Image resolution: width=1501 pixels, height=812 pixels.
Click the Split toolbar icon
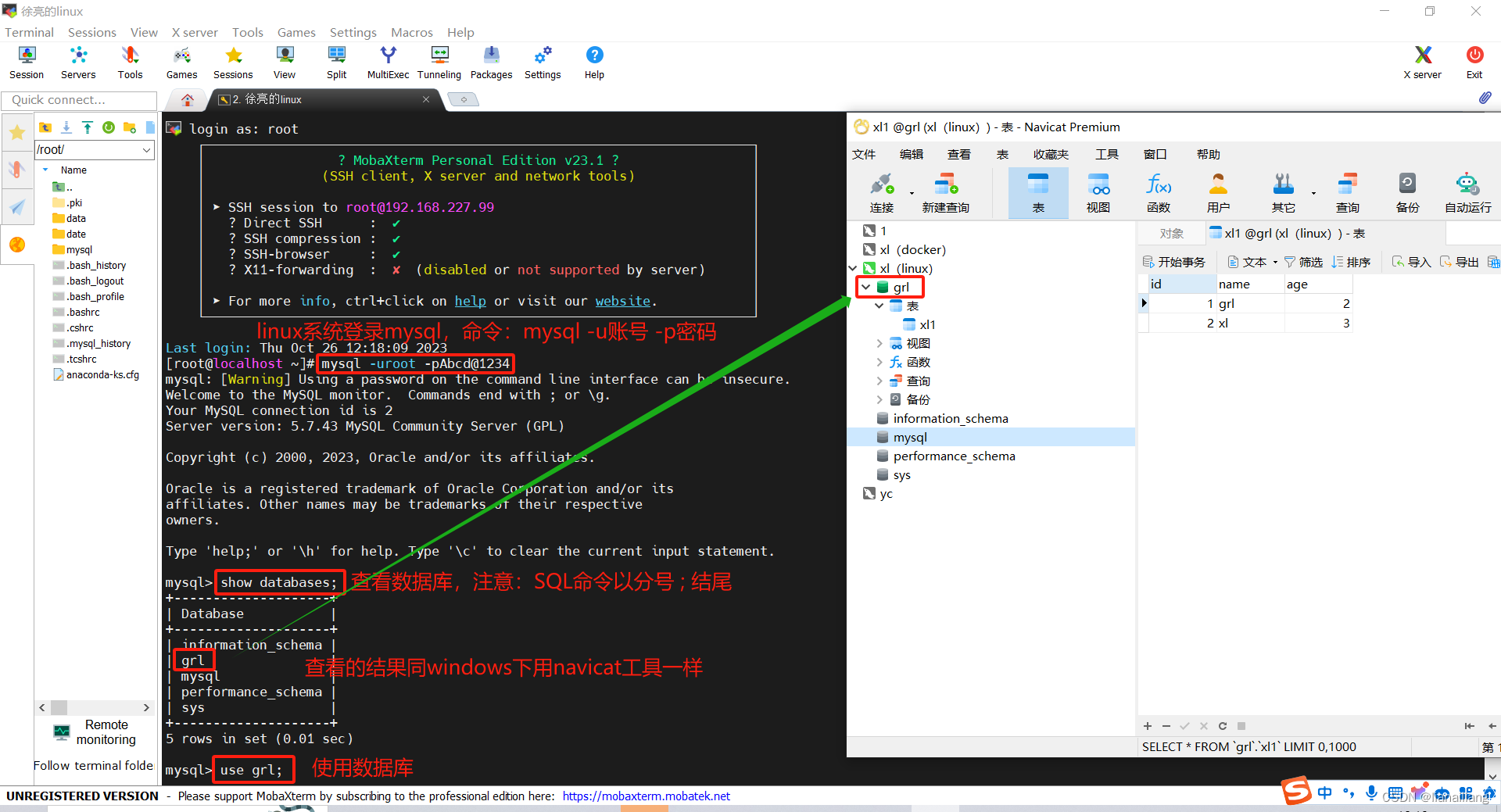point(337,63)
